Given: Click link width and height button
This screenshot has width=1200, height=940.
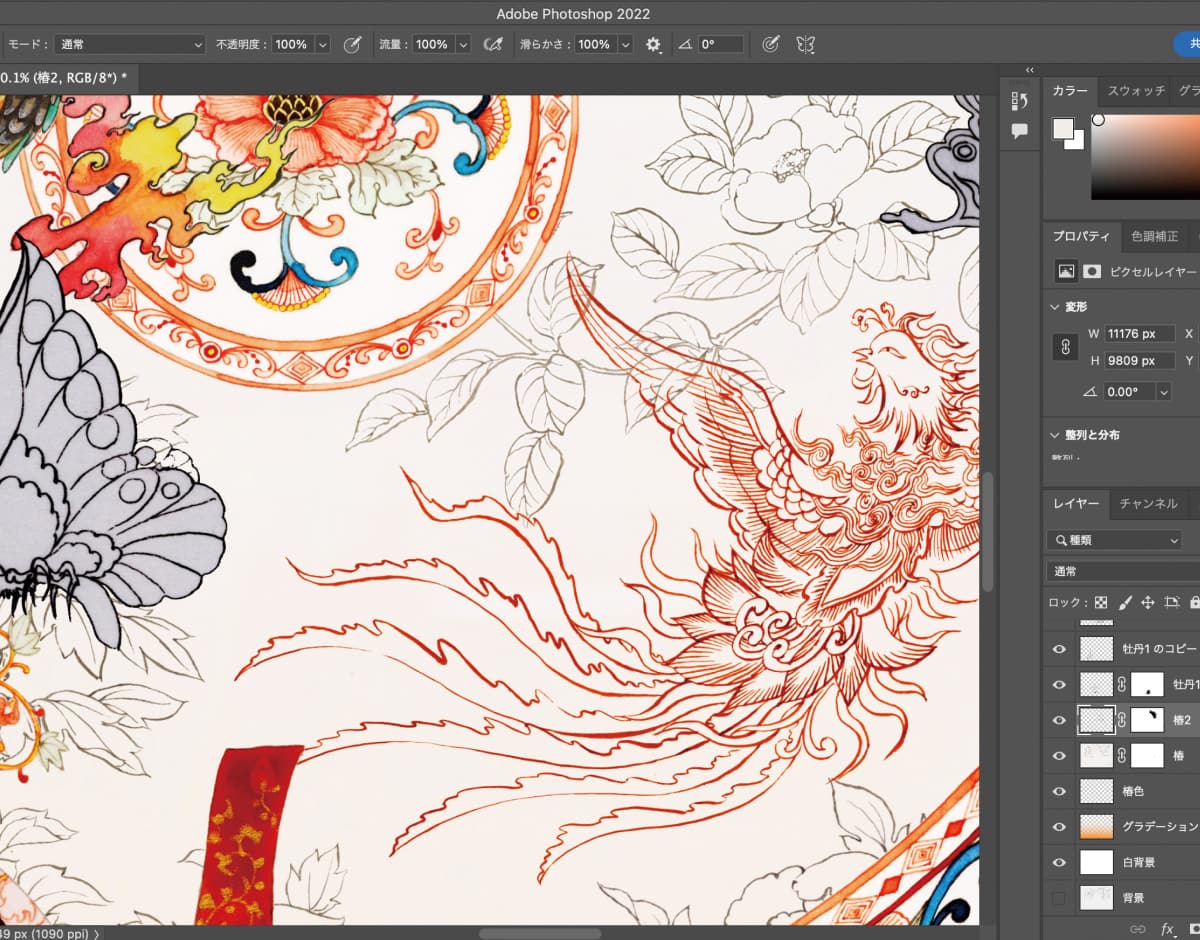Looking at the screenshot, I should (1067, 347).
